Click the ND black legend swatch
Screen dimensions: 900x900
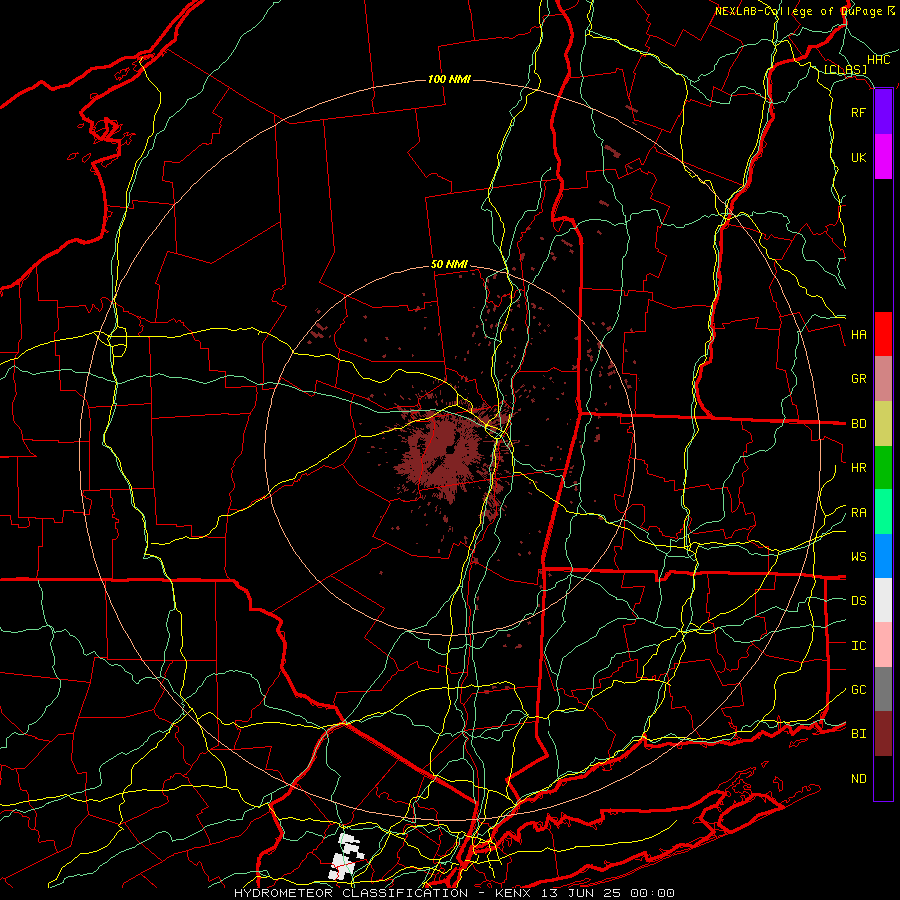[883, 778]
